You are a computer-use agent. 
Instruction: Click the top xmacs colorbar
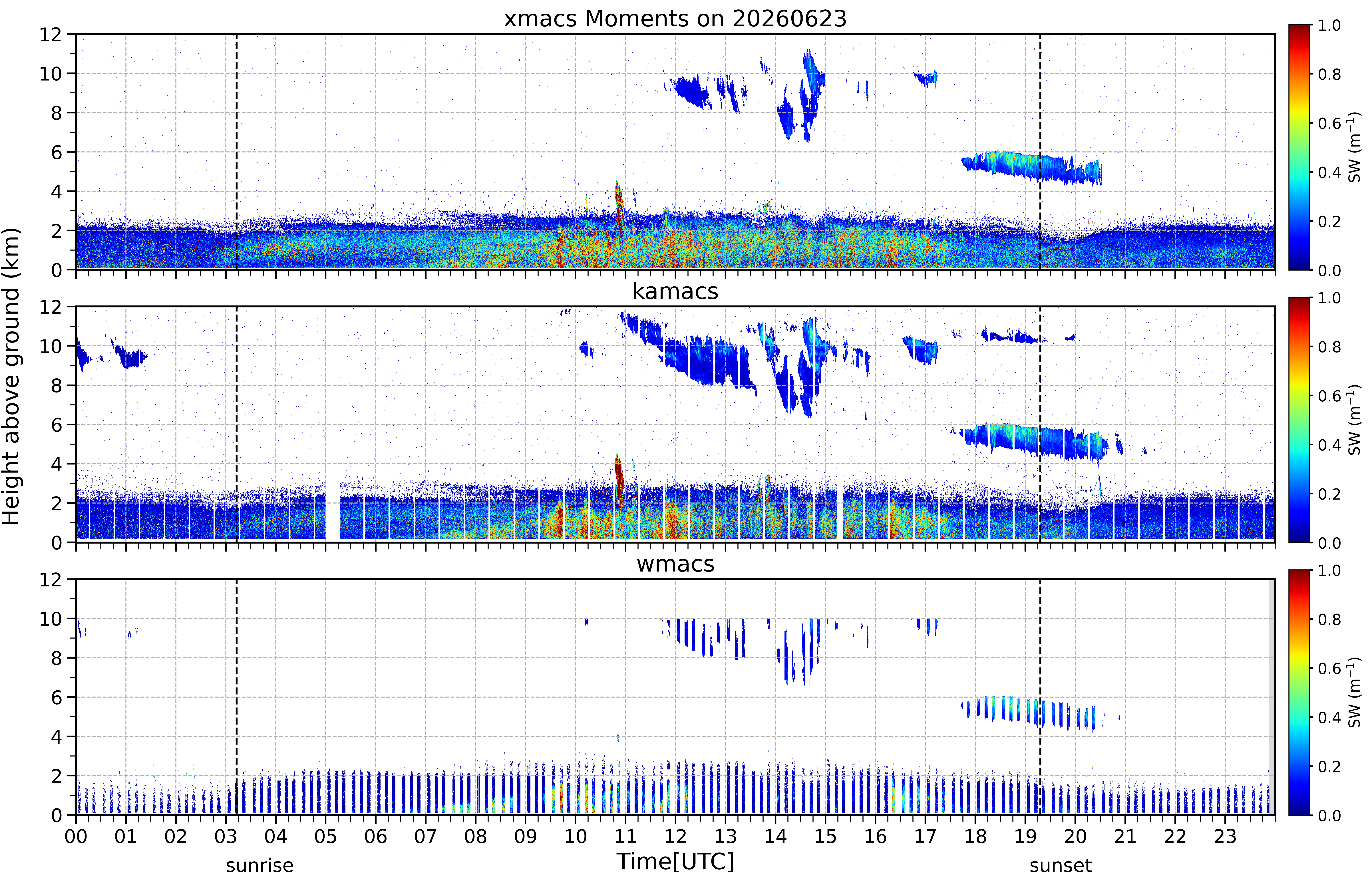(x=1299, y=147)
